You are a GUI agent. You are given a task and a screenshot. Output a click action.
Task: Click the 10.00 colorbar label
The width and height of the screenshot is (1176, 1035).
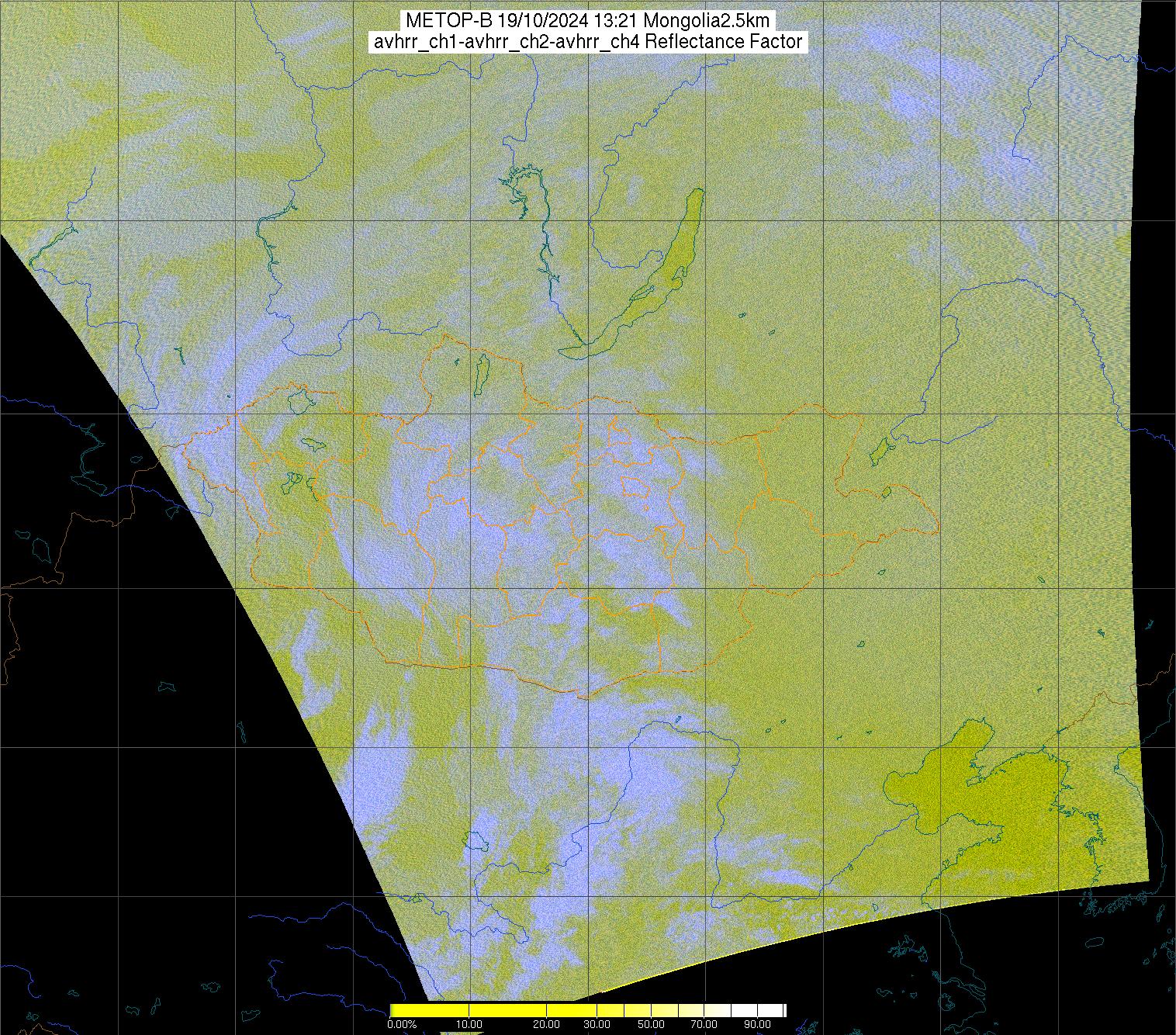coord(469,1025)
